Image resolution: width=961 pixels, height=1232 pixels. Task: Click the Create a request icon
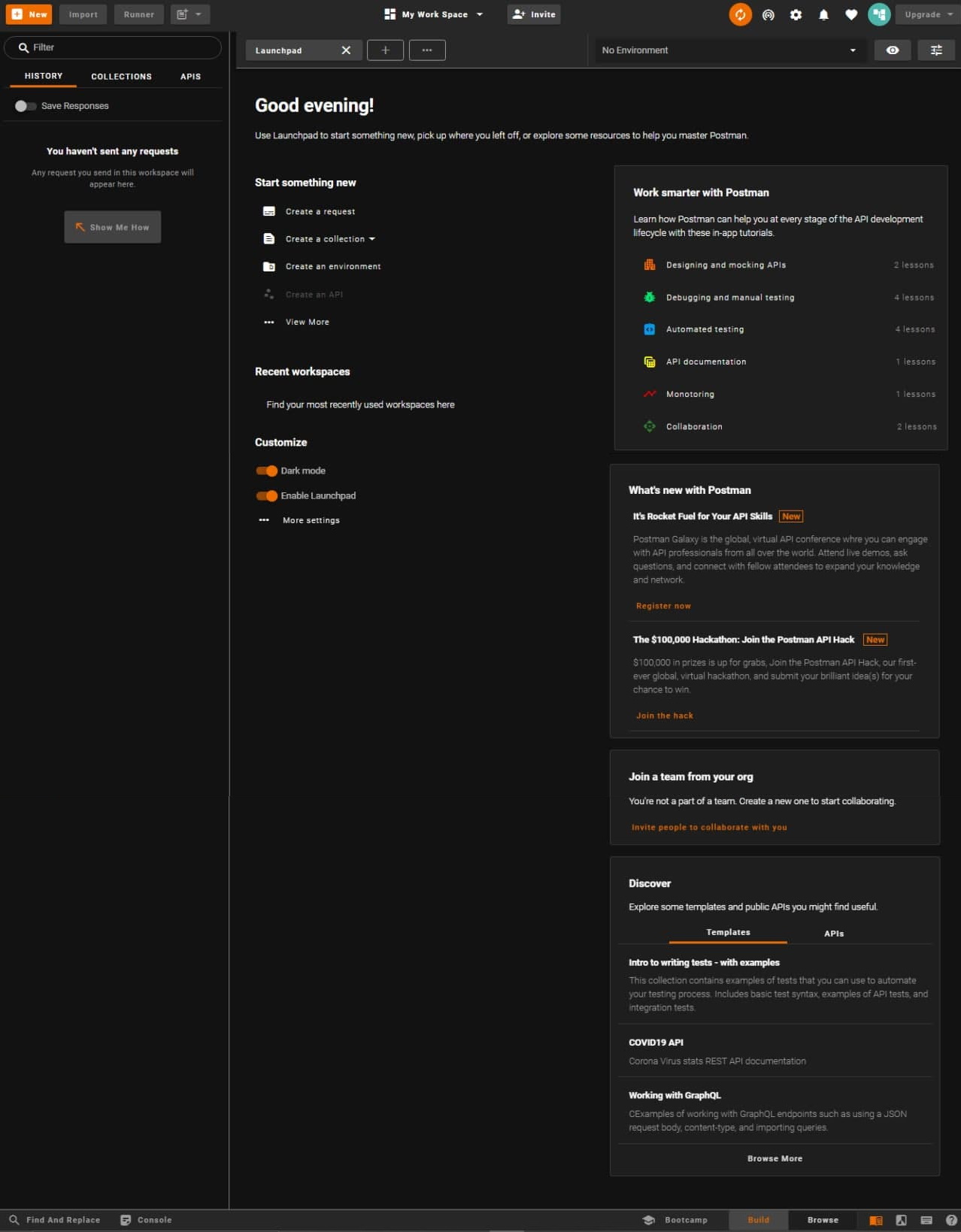[268, 211]
